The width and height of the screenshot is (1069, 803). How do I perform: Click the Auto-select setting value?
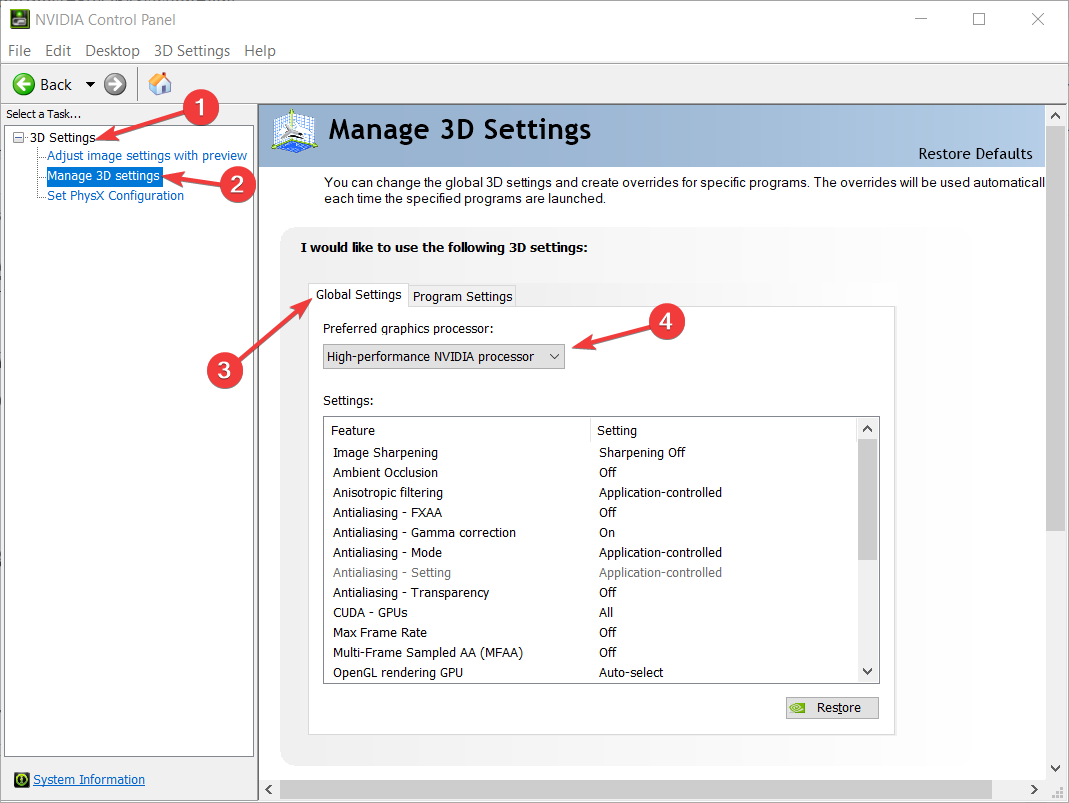631,673
